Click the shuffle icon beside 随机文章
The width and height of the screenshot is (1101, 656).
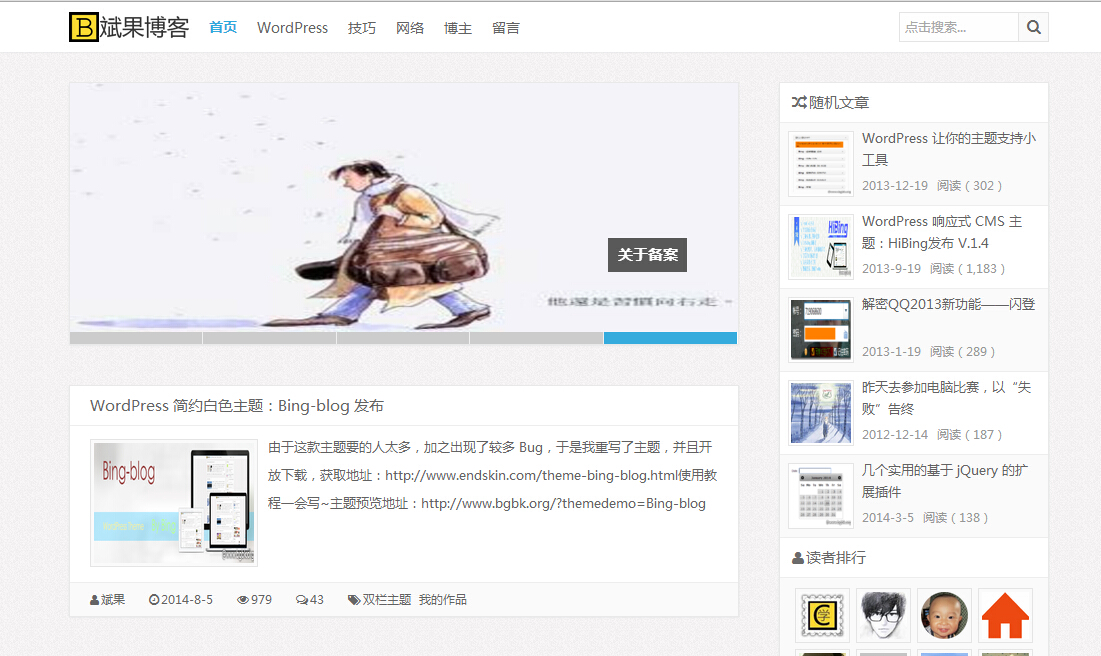pyautogui.click(x=799, y=103)
